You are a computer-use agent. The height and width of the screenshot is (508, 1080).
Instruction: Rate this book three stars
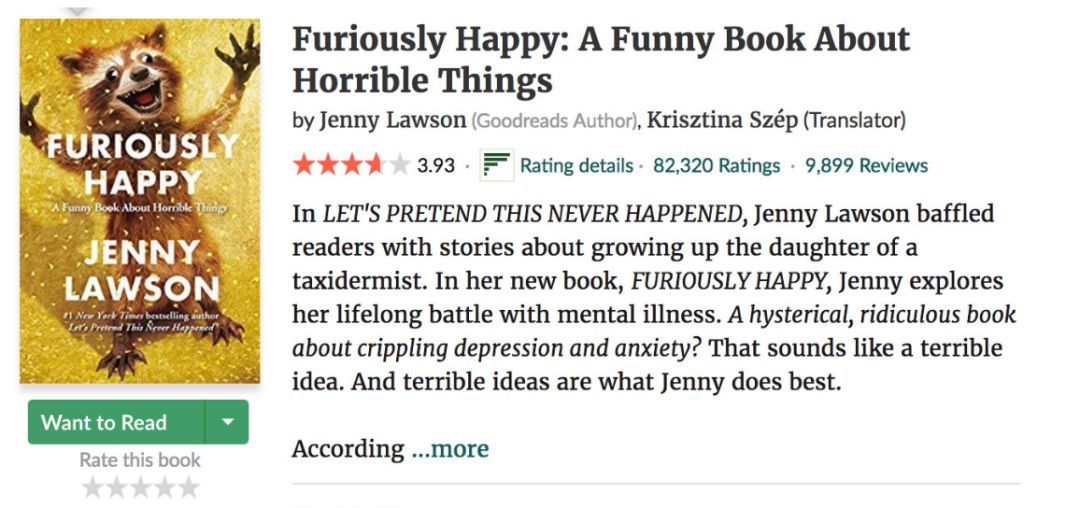click(x=140, y=488)
